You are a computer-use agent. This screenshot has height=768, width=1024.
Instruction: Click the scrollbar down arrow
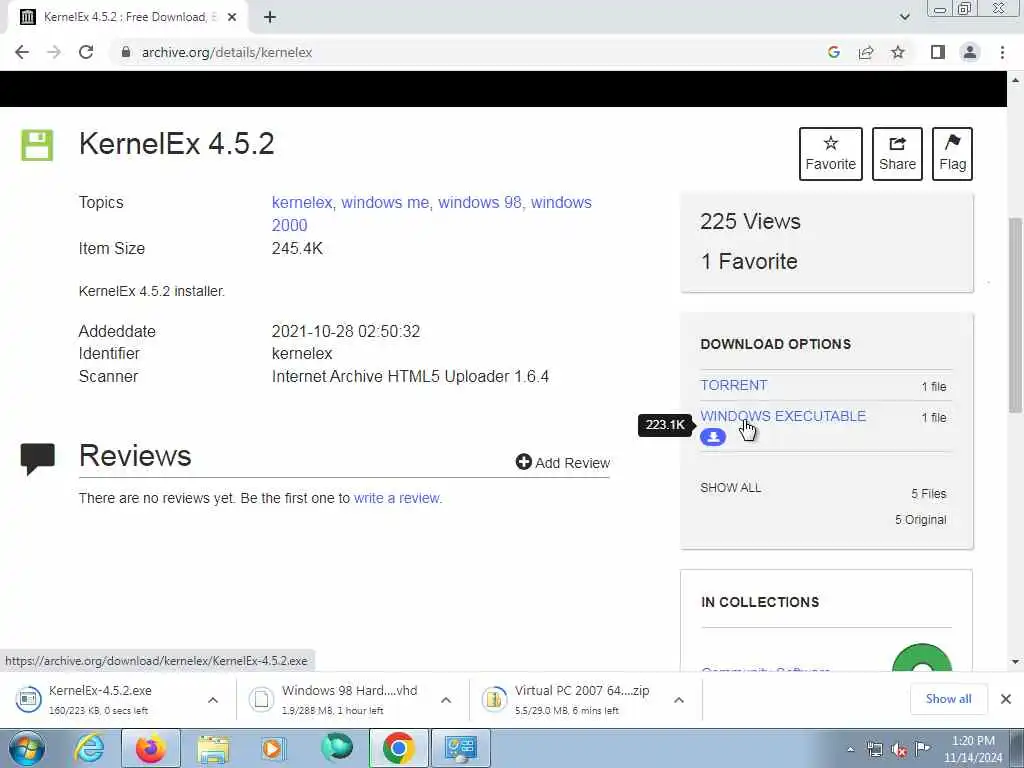pyautogui.click(x=1015, y=662)
